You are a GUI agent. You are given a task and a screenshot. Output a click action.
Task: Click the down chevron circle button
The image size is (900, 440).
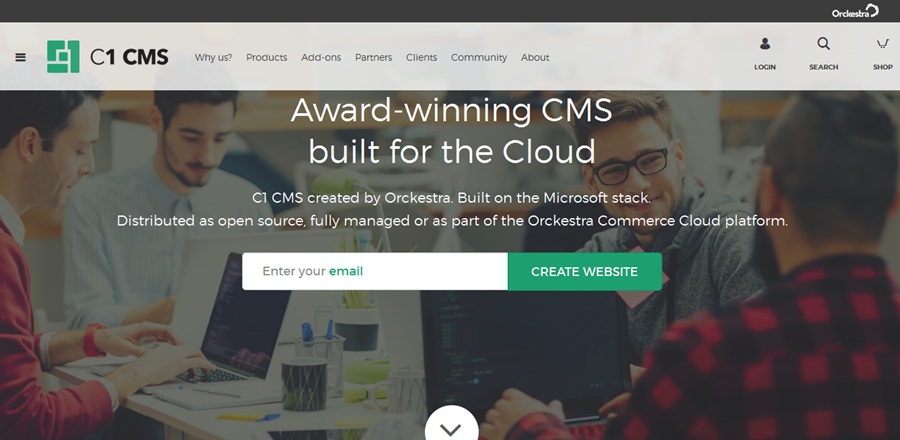(451, 425)
